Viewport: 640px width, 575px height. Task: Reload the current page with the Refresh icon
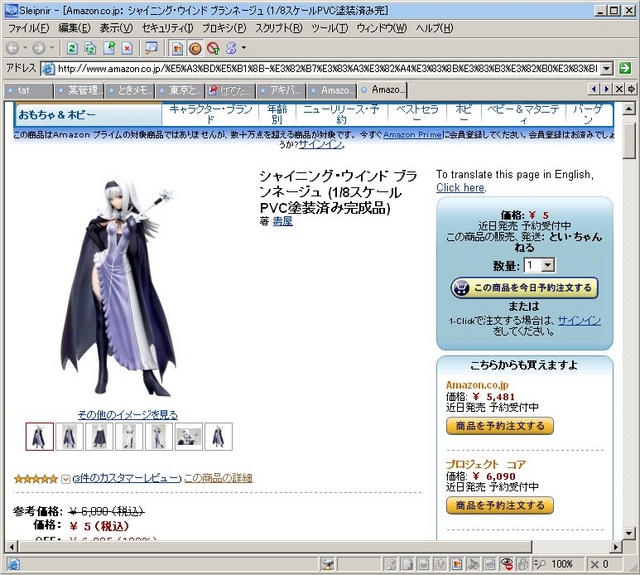(72, 48)
